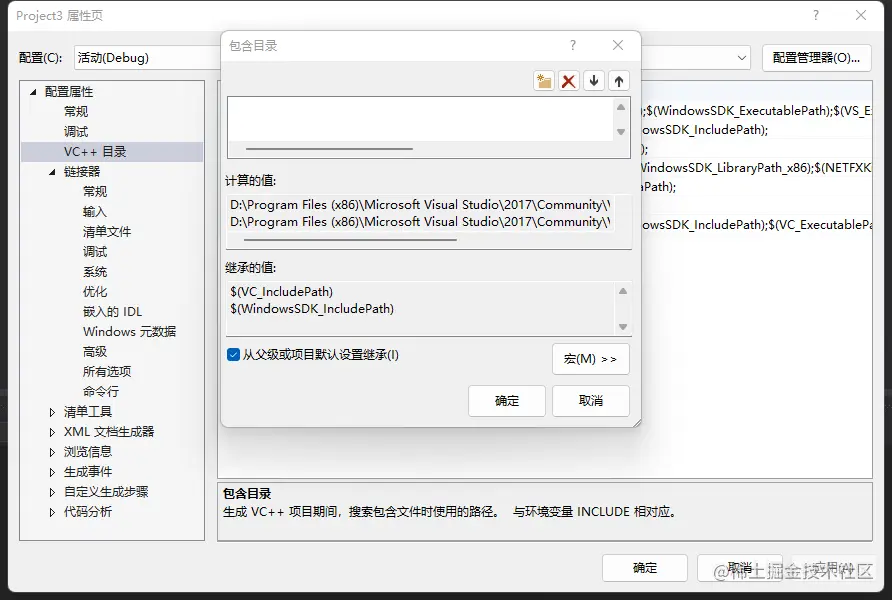This screenshot has height=600, width=892.
Task: Select 嵌入的 IDL tree item
Action: [113, 312]
